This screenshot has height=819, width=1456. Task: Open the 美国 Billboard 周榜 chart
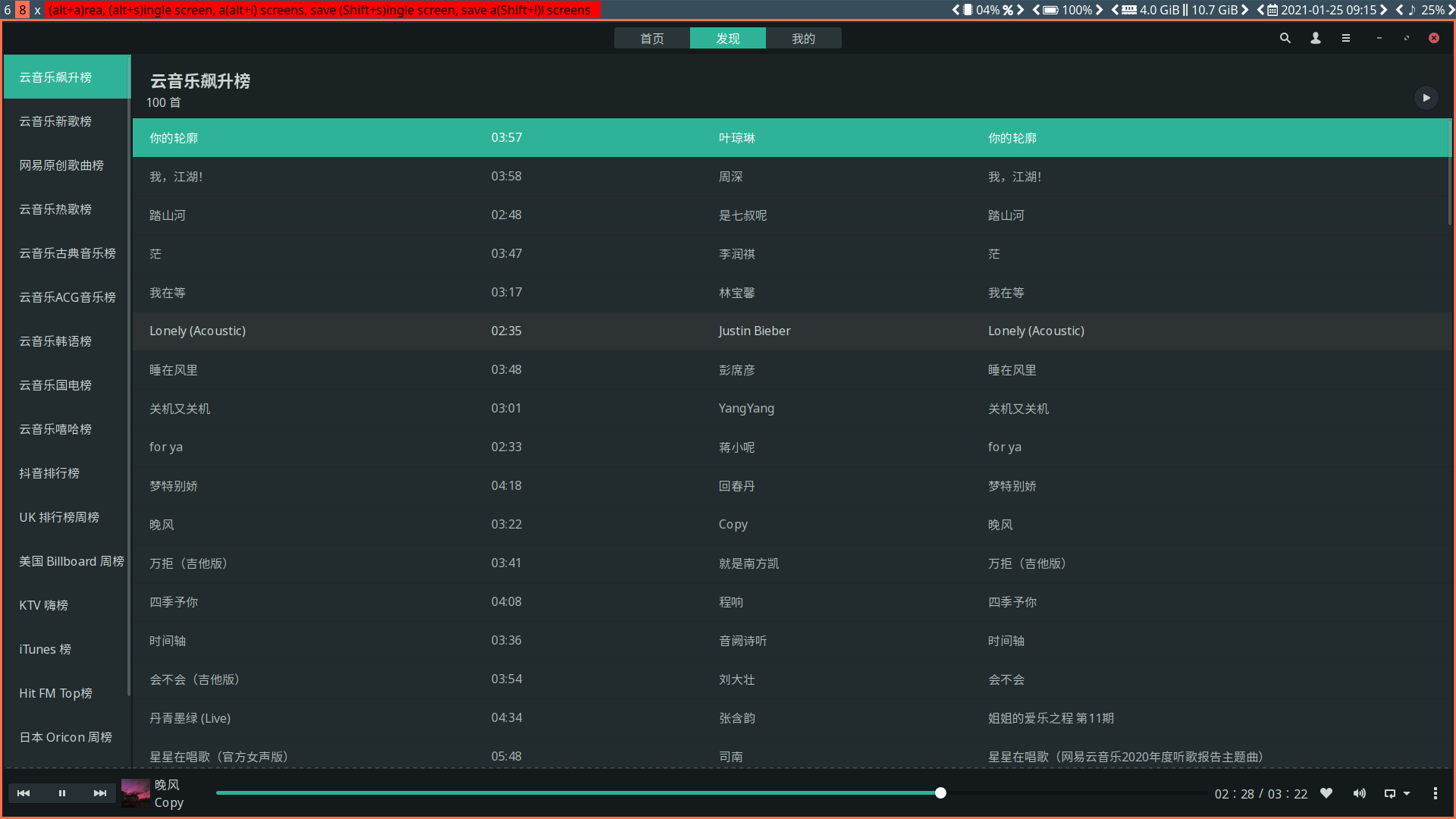point(71,561)
